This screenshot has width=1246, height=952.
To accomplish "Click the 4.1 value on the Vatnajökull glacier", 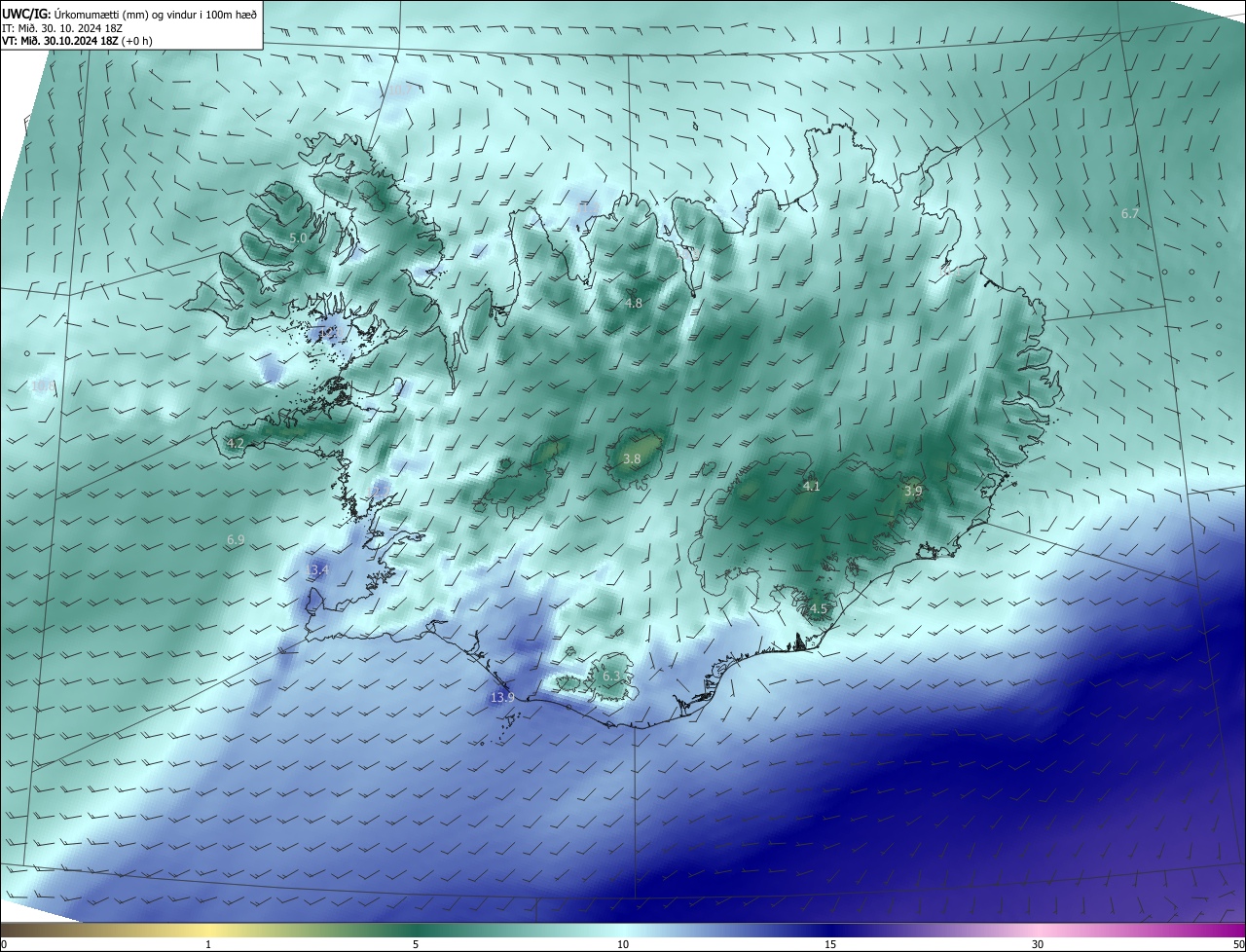I will tap(811, 487).
